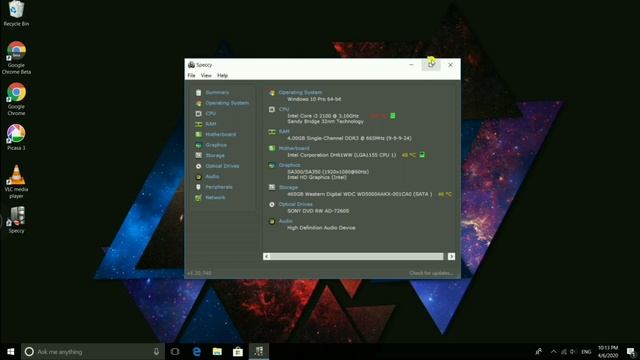This screenshot has width=640, height=360.
Task: Click the Optical Drives heading in summary
Action: click(296, 204)
